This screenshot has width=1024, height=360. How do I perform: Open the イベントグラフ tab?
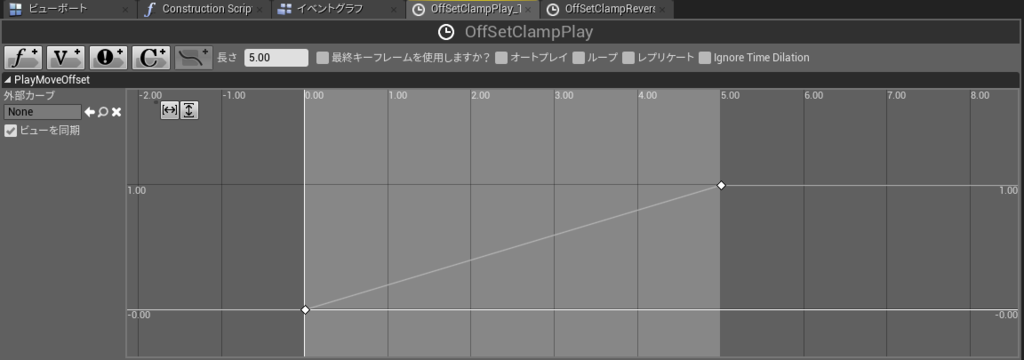(x=337, y=9)
